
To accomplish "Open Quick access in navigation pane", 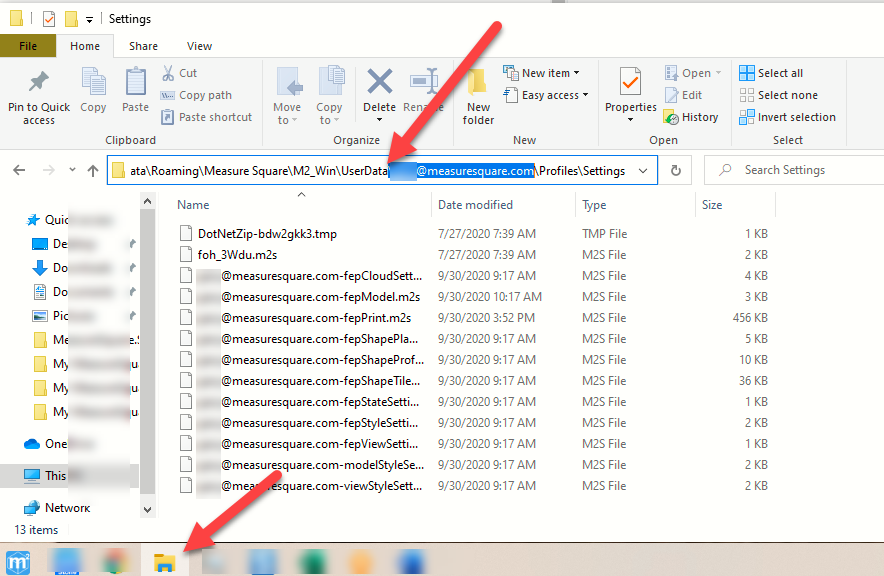I will (68, 220).
